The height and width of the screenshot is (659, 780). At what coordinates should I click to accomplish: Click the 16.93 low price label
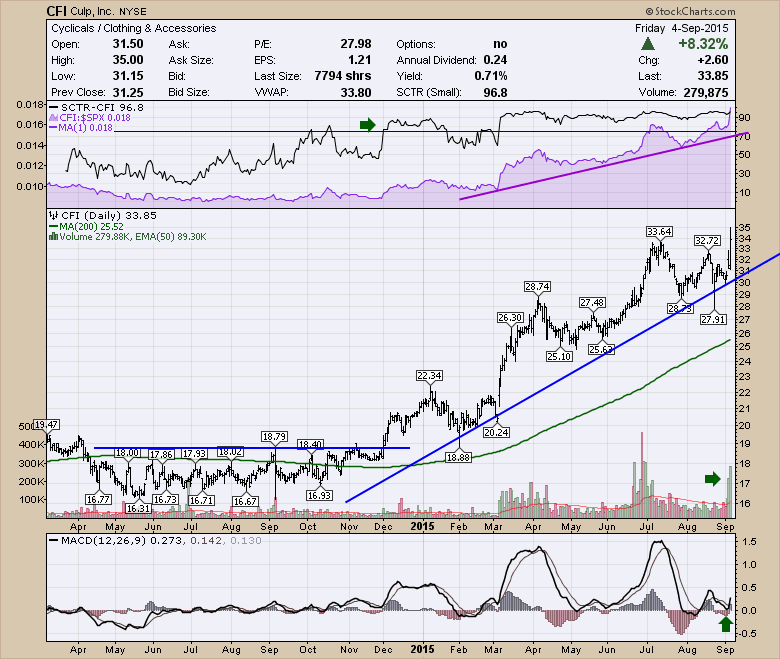tap(319, 495)
